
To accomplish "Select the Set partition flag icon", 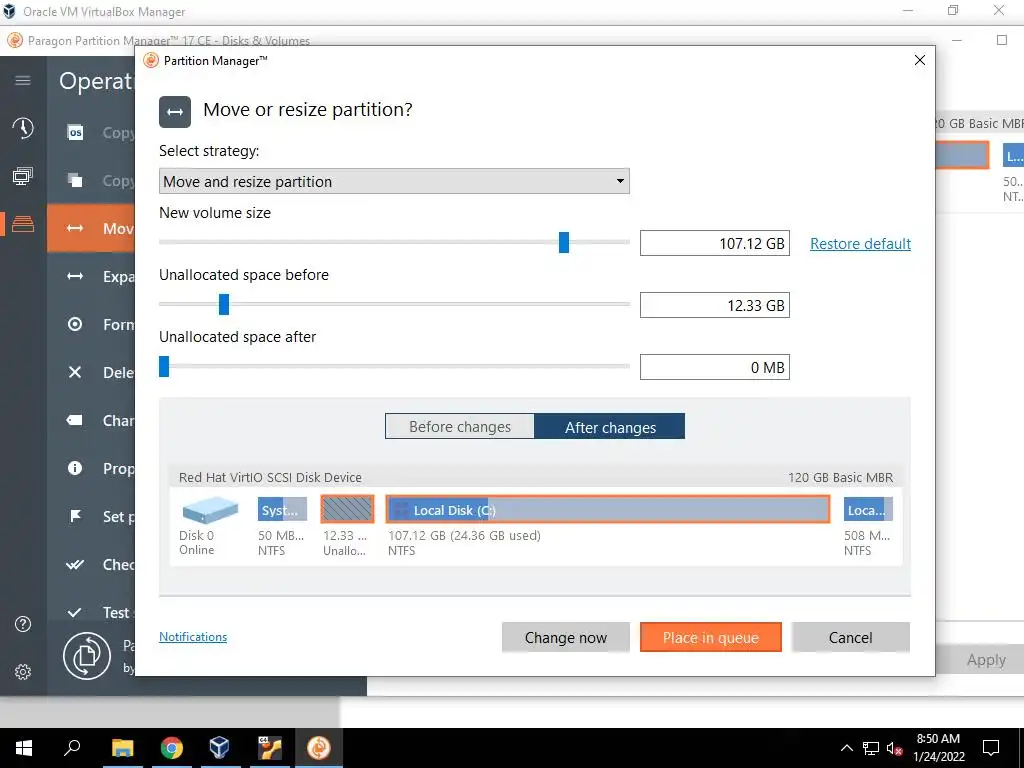I will (75, 516).
